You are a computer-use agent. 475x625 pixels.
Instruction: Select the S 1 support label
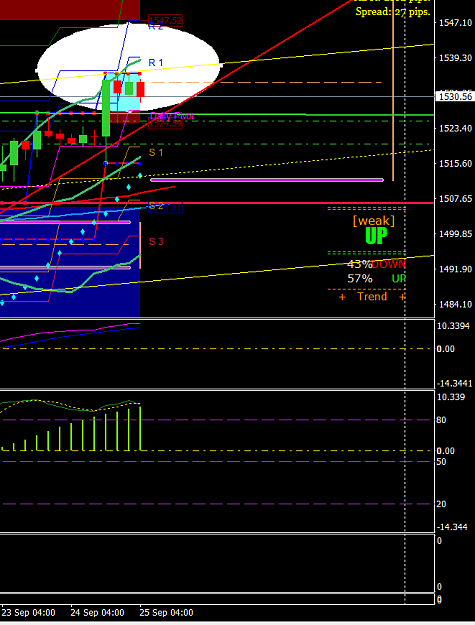click(156, 152)
